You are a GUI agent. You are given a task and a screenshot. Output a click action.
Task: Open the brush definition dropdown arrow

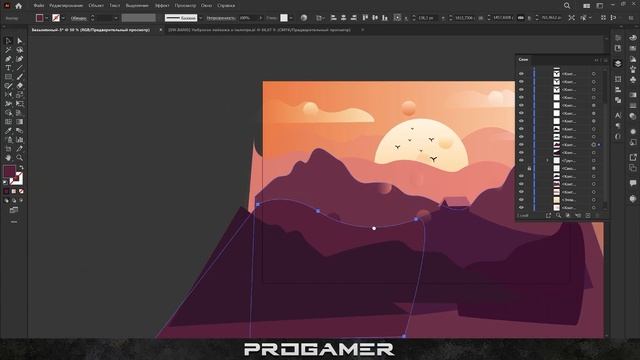click(200, 18)
